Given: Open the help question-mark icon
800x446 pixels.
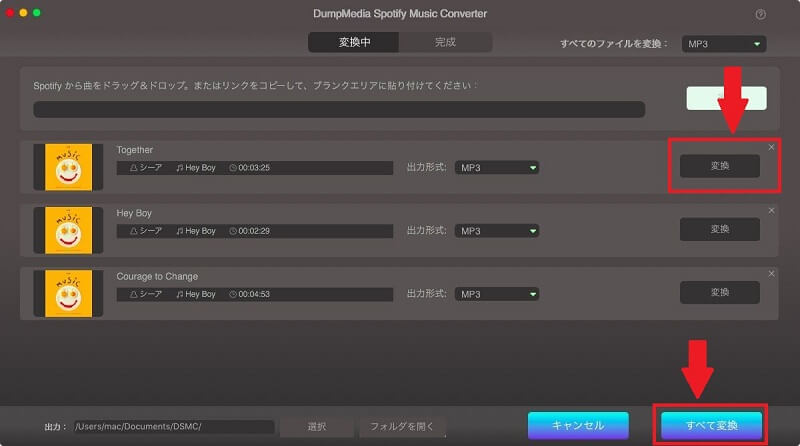Looking at the screenshot, I should tap(760, 14).
